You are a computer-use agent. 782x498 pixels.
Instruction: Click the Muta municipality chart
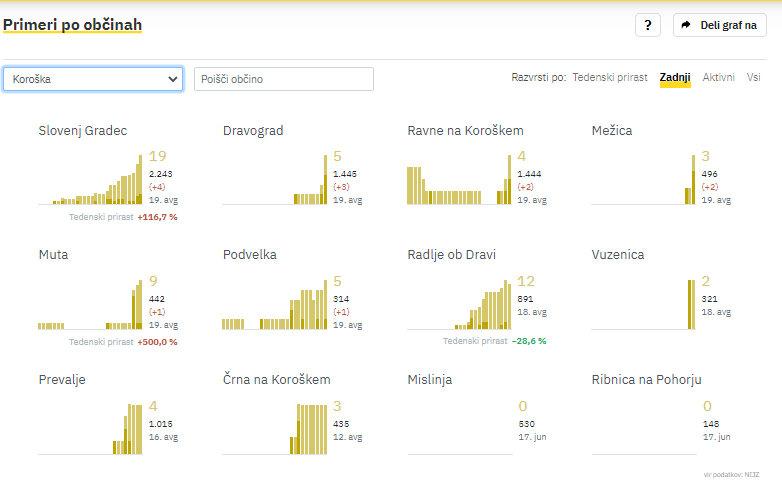[x=91, y=306]
